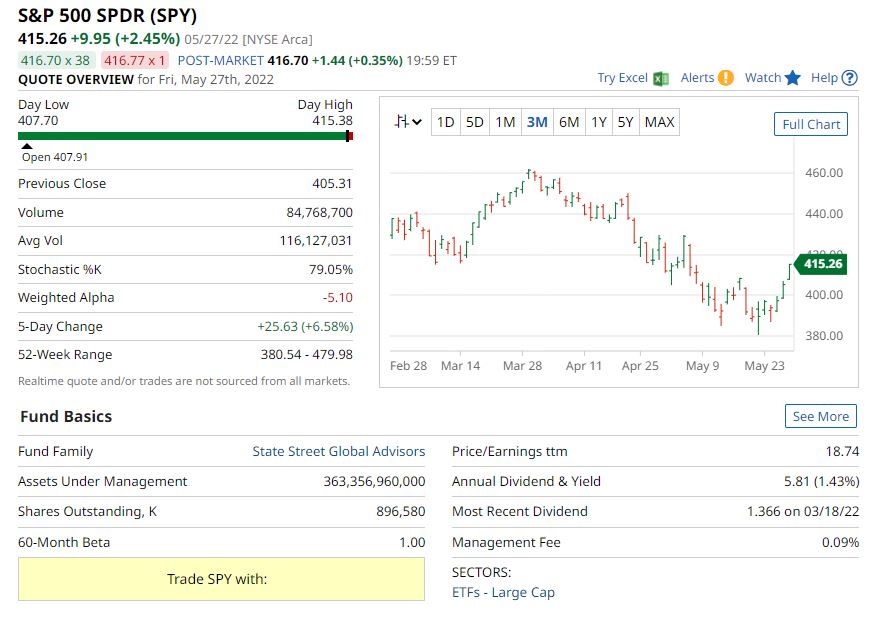This screenshot has width=877, height=621.
Task: Enable the 5Y timeframe
Action: [x=629, y=122]
